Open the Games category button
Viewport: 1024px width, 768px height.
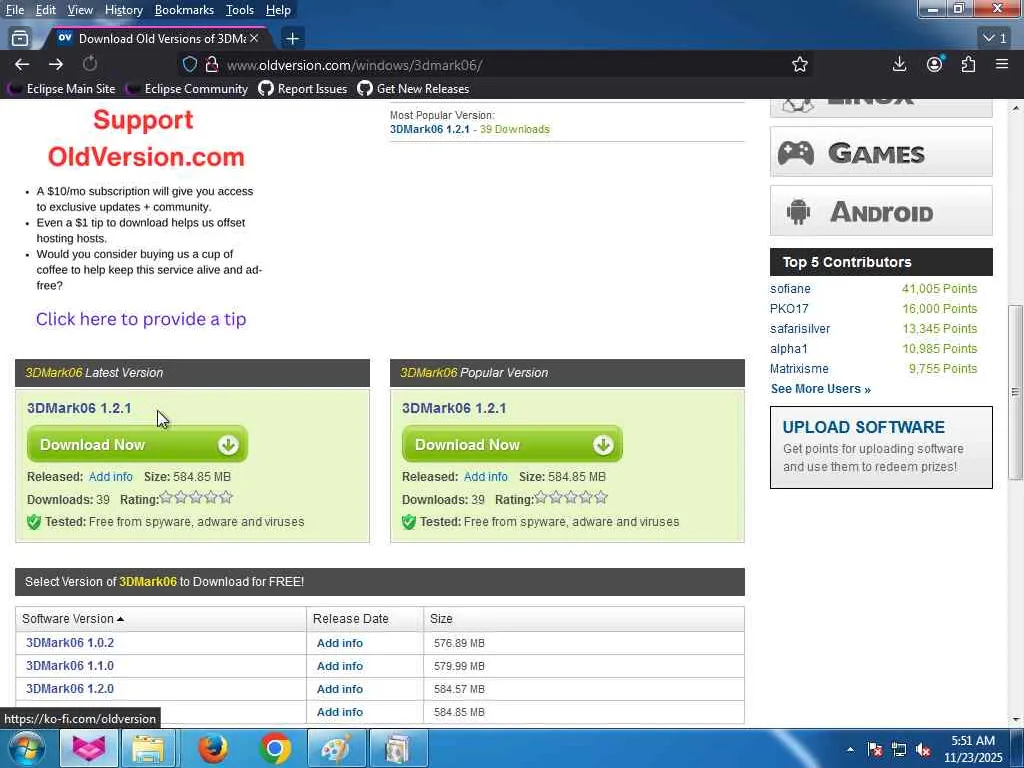[881, 152]
